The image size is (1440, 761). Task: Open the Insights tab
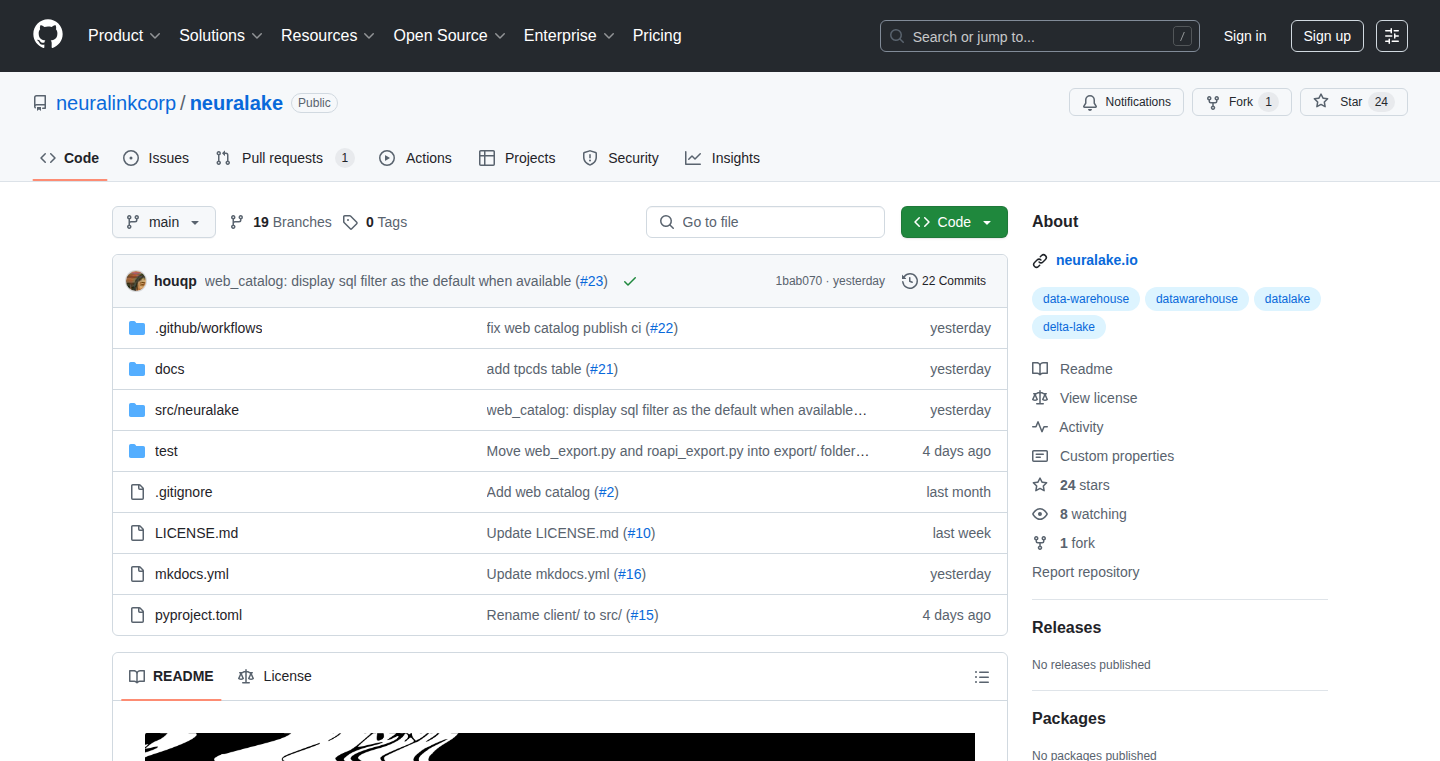coord(722,158)
